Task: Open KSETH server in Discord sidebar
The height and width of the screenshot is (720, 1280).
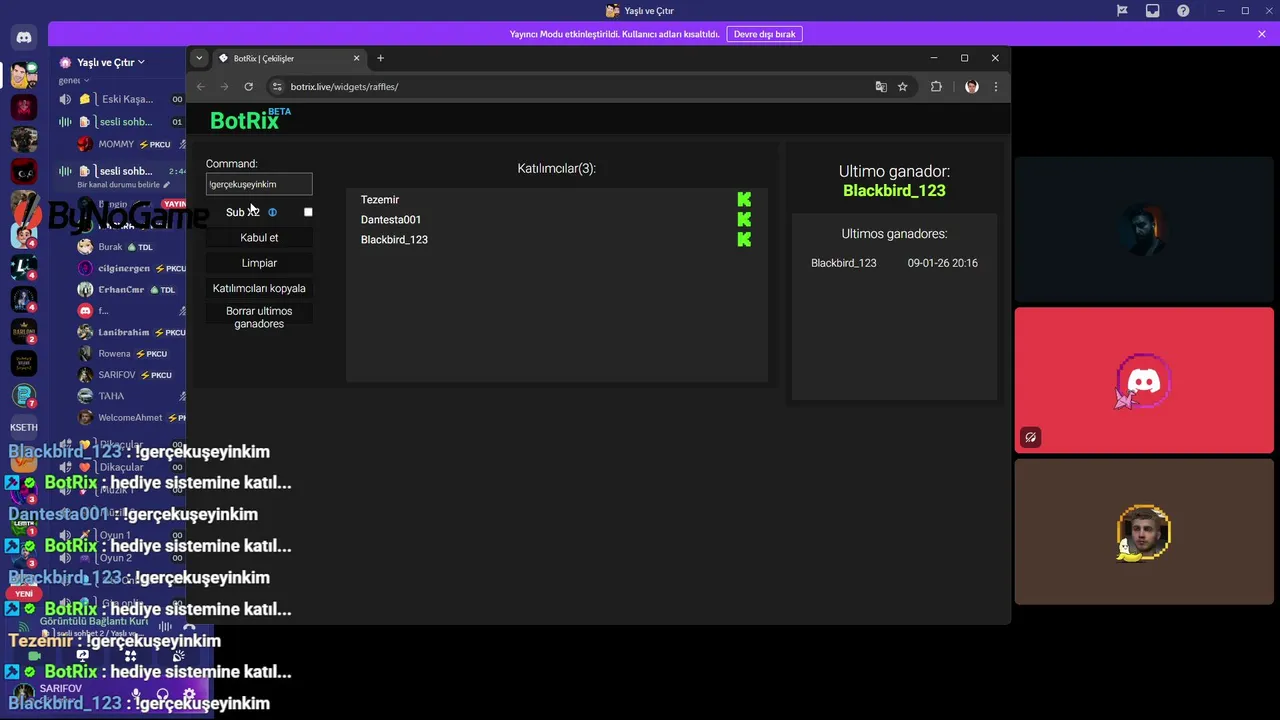Action: (24, 427)
